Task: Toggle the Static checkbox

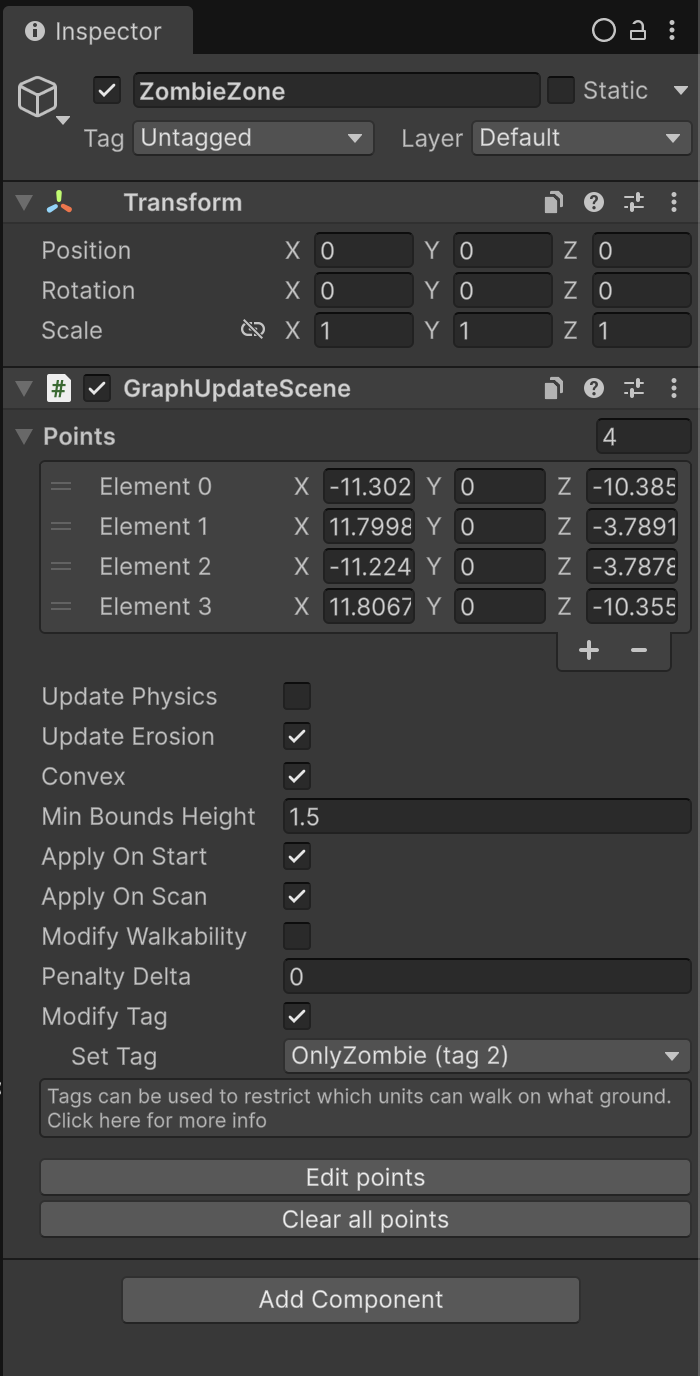Action: (561, 91)
